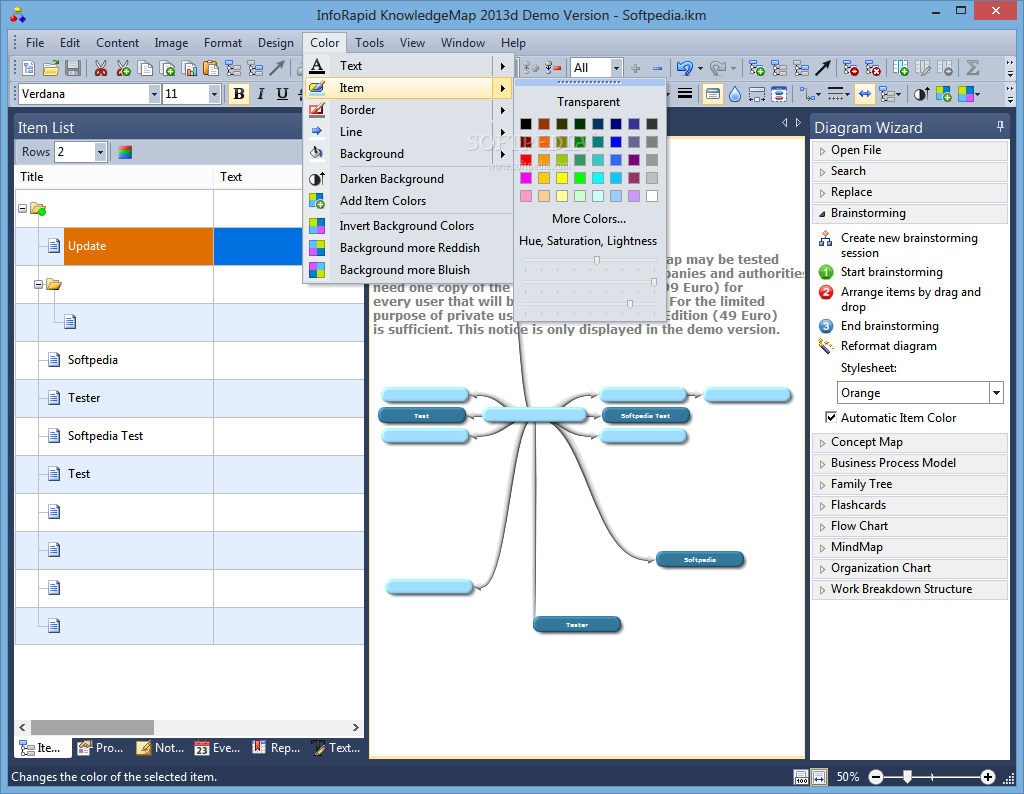Open the font size 11 dropdown

[x=214, y=94]
